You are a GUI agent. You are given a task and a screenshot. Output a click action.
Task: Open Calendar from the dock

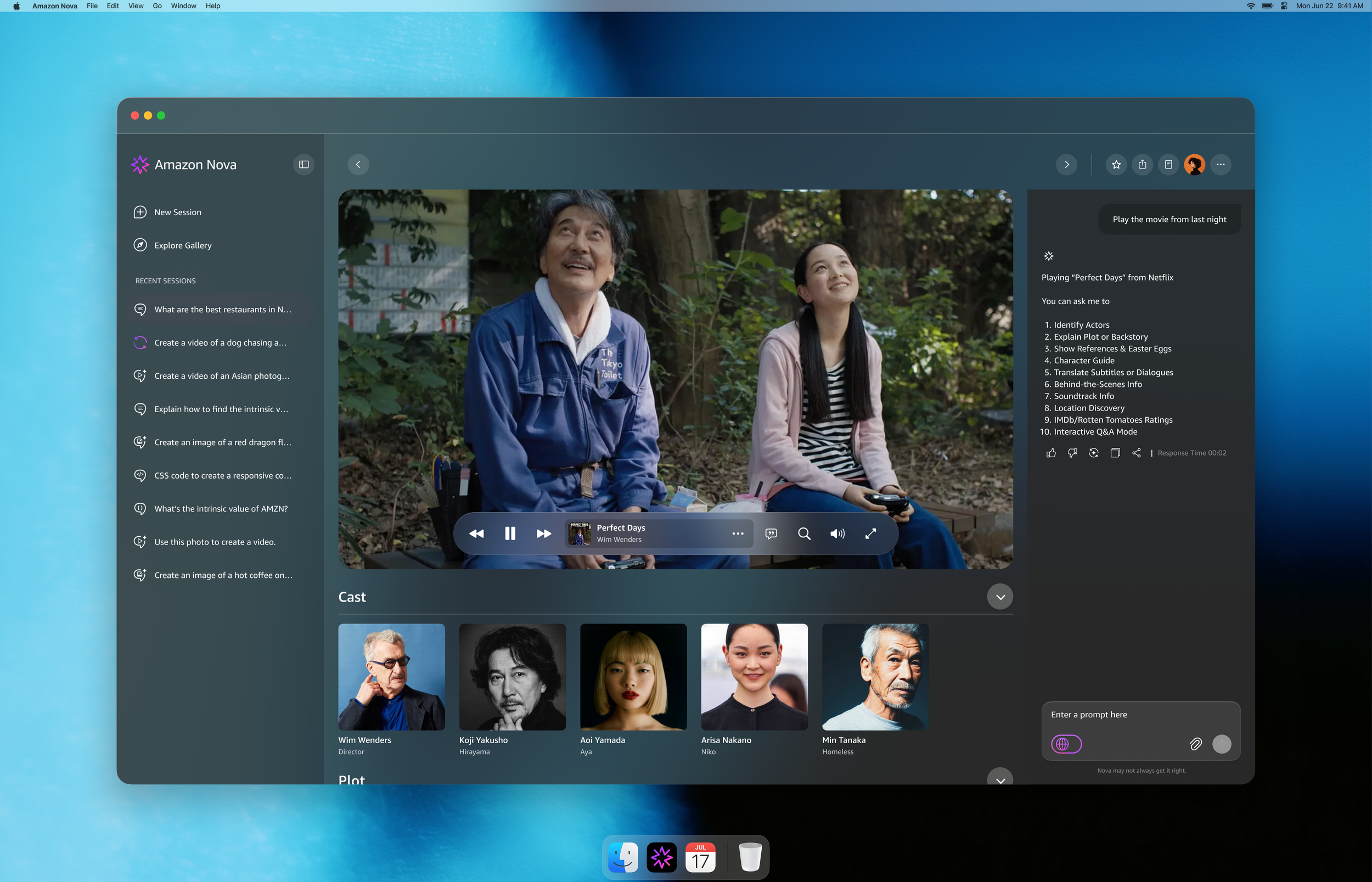point(700,857)
